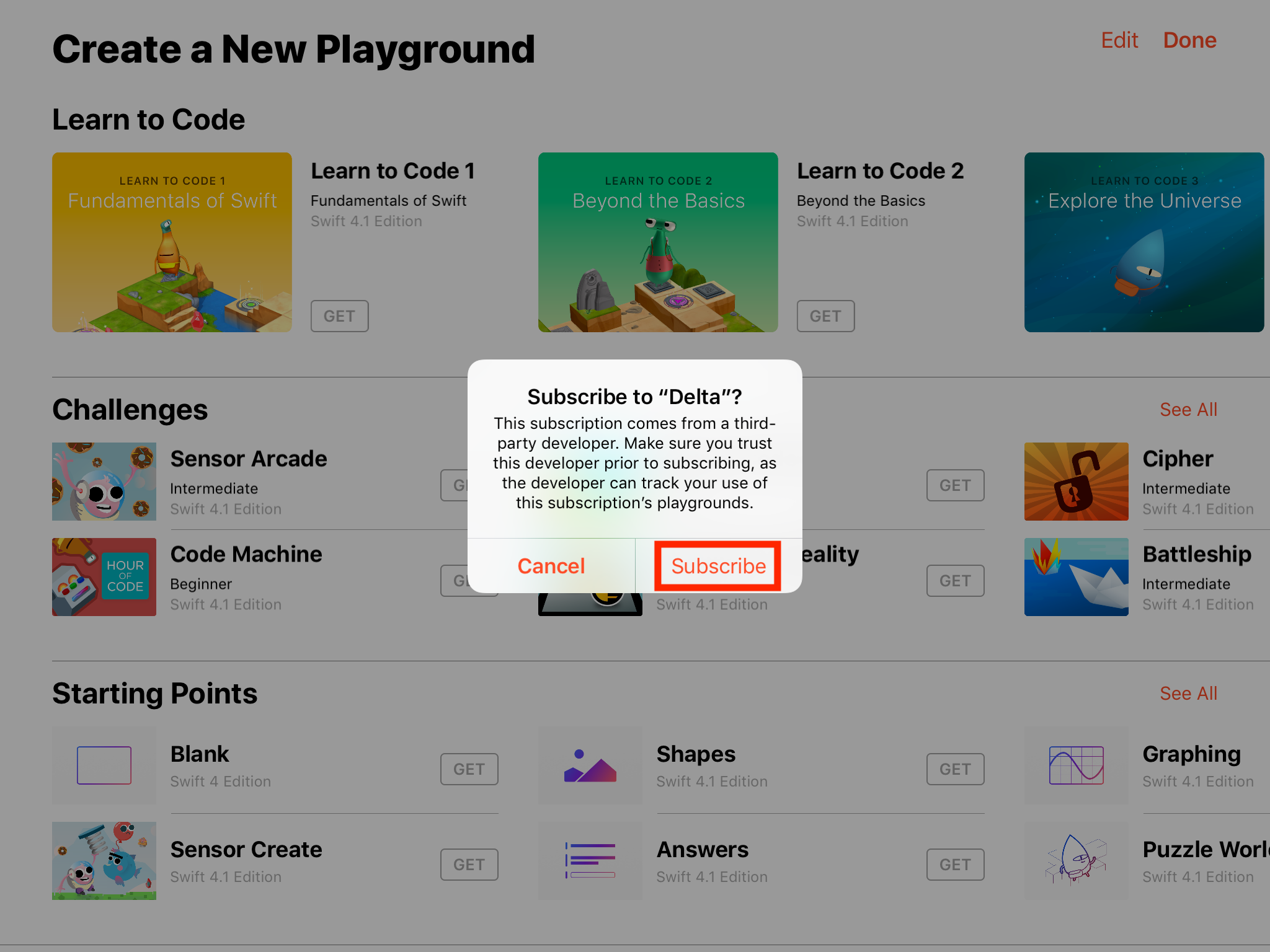Cancel the Delta subscription dialog
The image size is (1270, 952).
pyautogui.click(x=551, y=566)
